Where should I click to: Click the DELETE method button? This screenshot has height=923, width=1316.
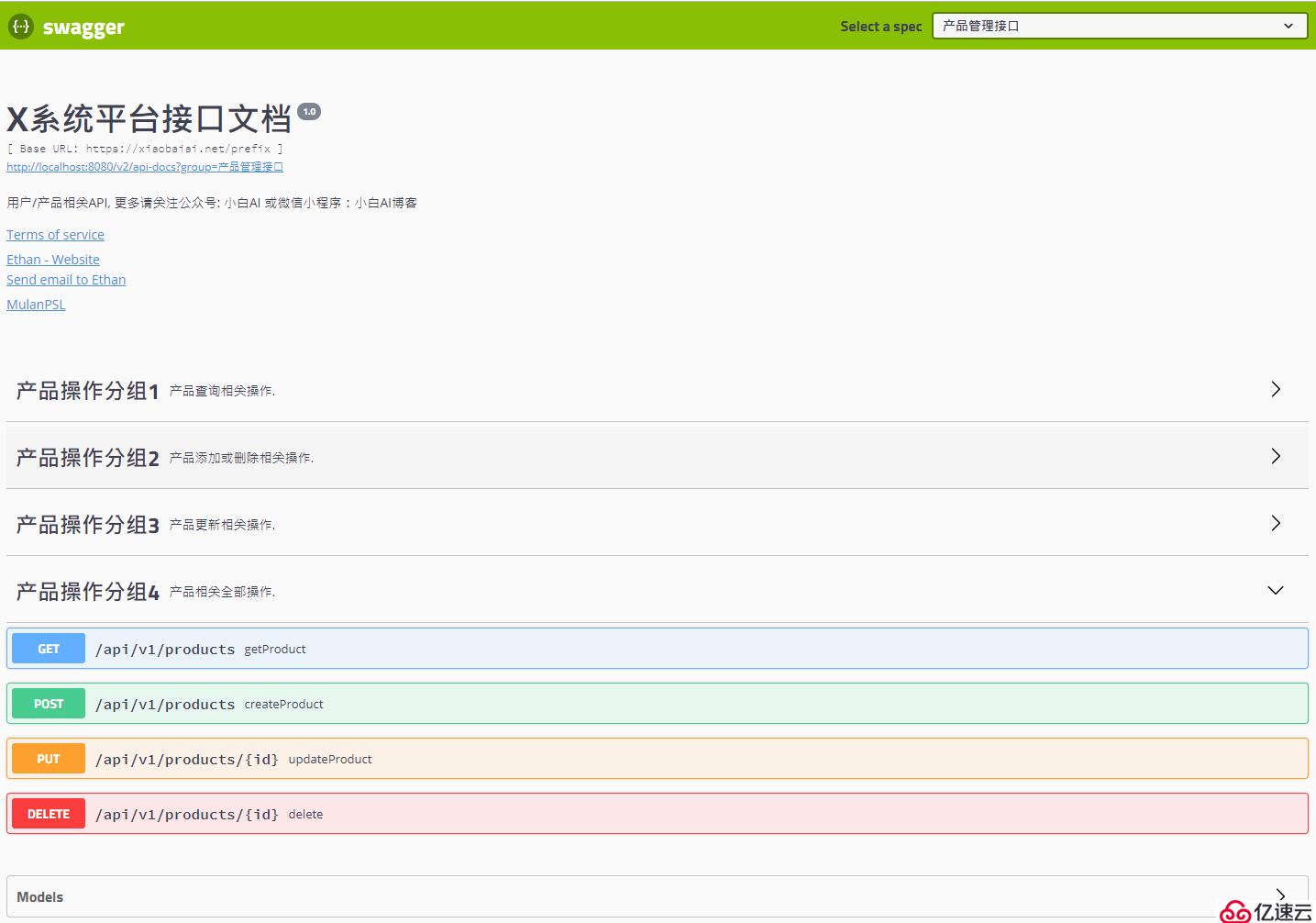click(x=49, y=814)
